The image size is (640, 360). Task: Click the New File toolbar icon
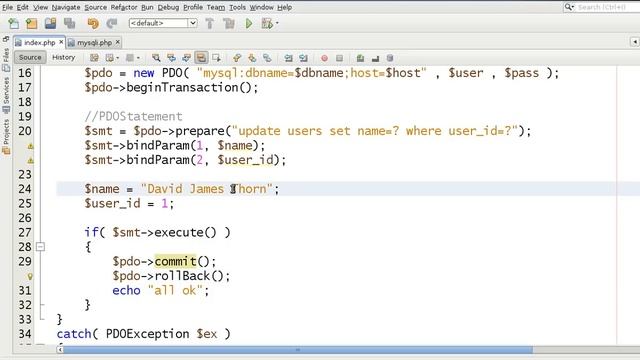pyautogui.click(x=13, y=23)
